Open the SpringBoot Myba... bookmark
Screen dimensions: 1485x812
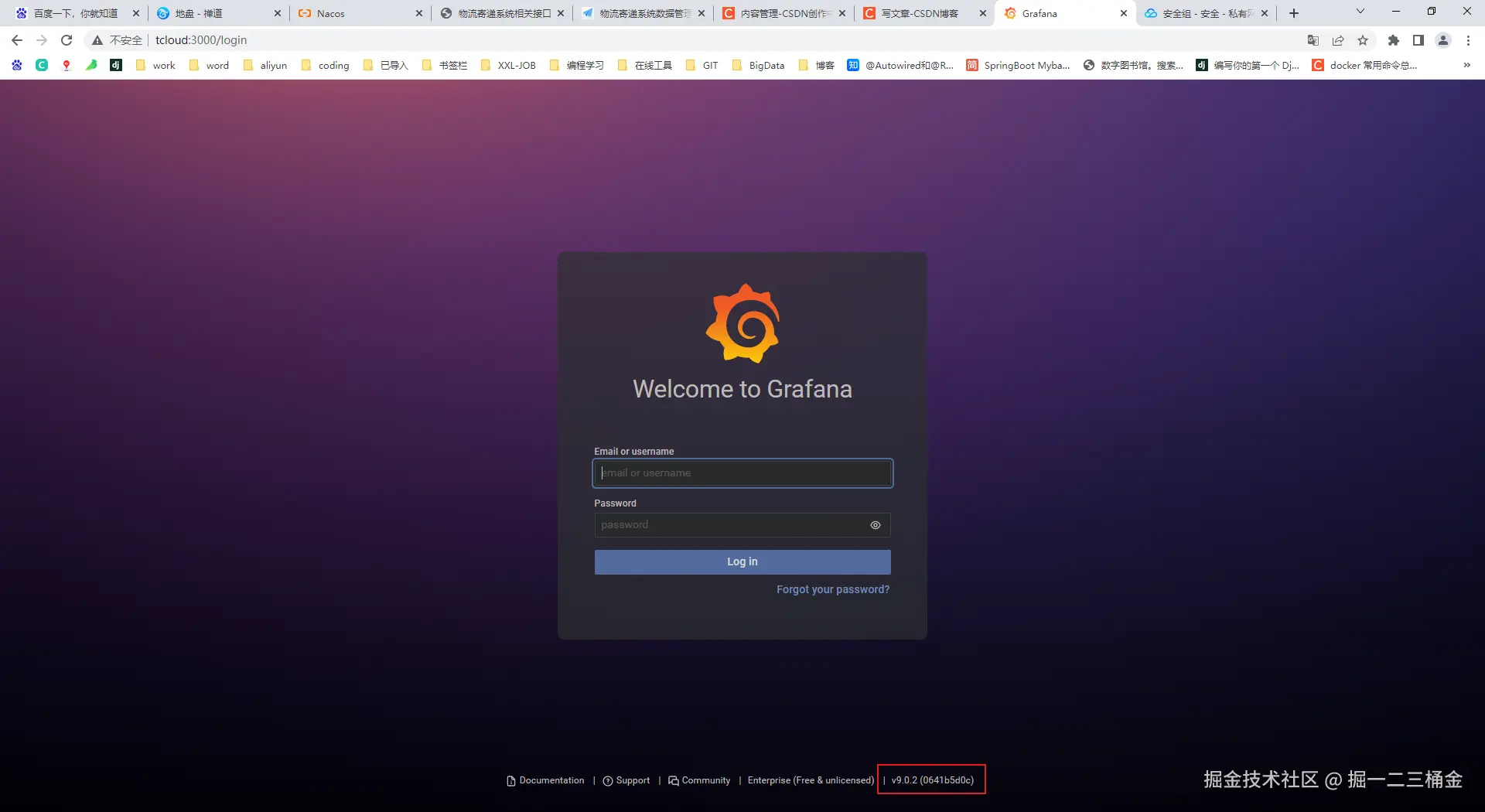[x=1019, y=66]
